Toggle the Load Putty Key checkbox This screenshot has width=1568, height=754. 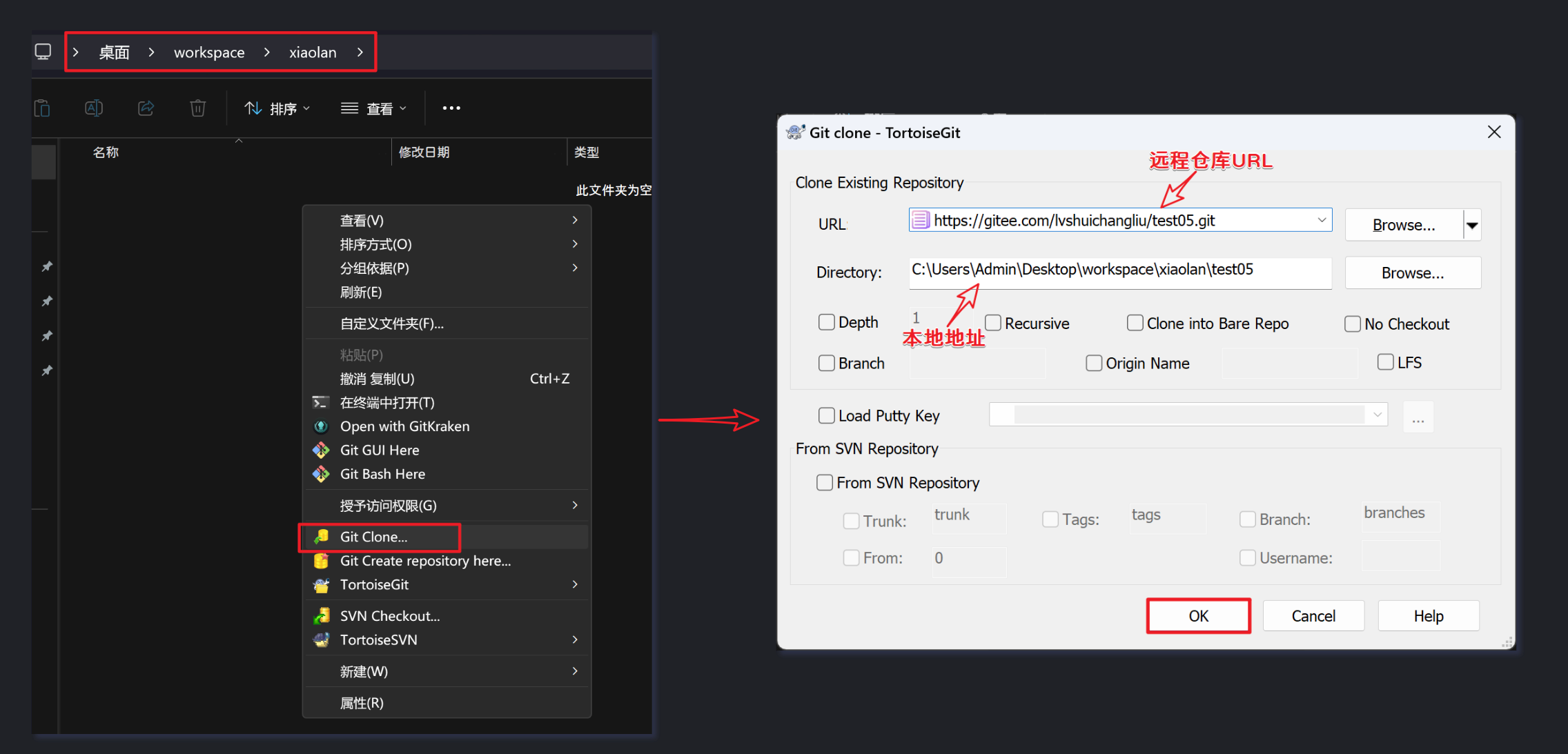826,415
